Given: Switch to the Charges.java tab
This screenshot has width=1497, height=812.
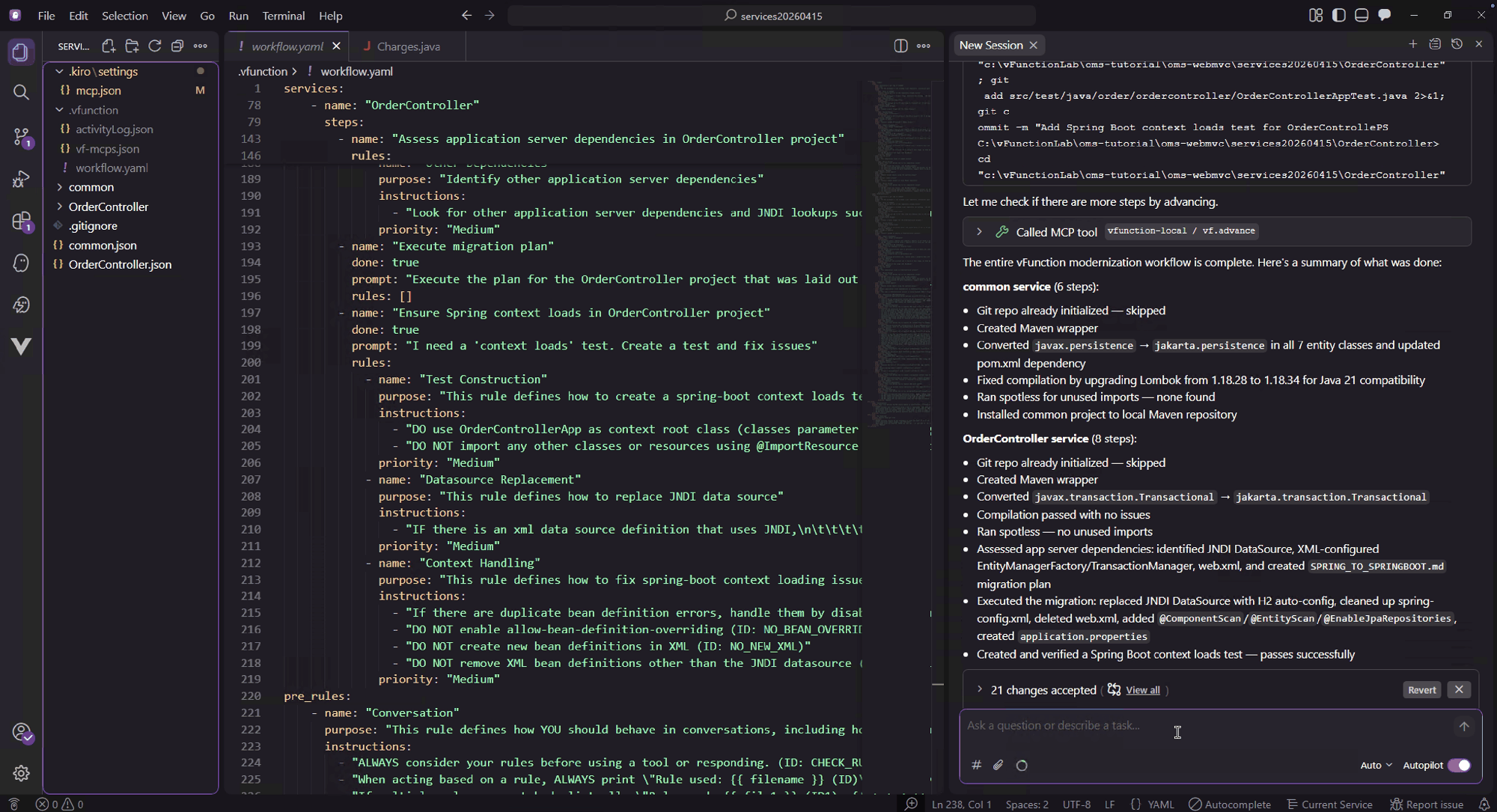Looking at the screenshot, I should [x=407, y=46].
